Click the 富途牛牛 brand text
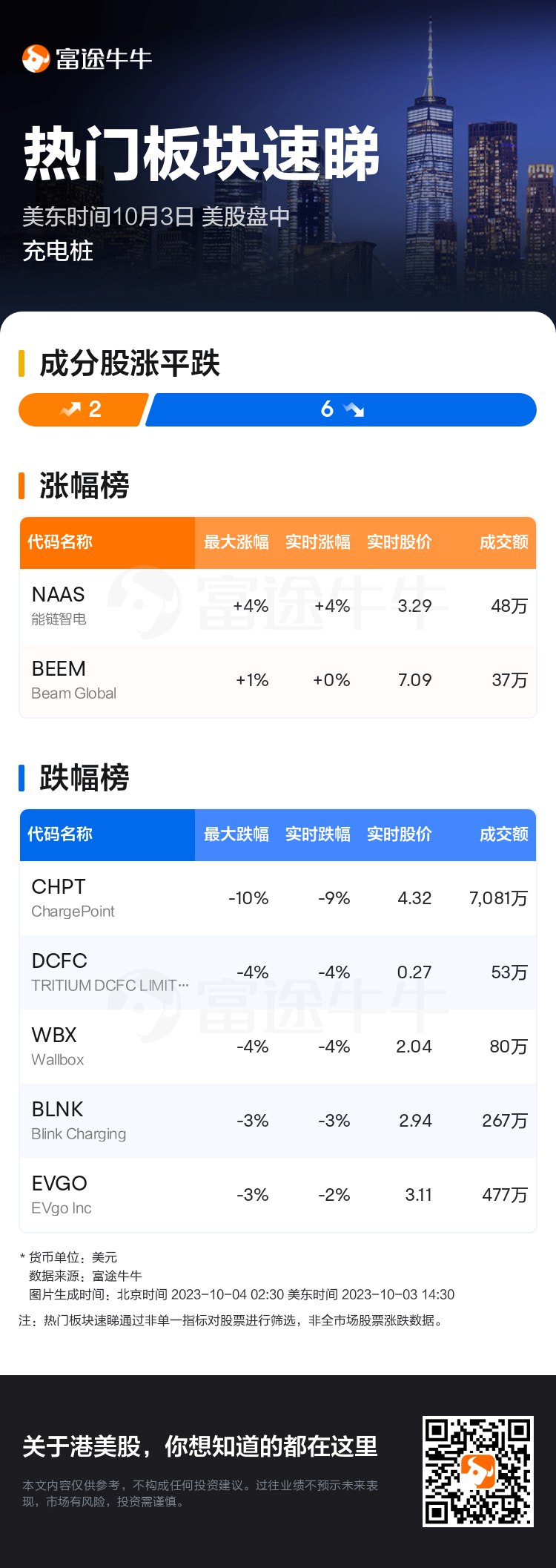This screenshot has height=1568, width=556. pos(104,59)
